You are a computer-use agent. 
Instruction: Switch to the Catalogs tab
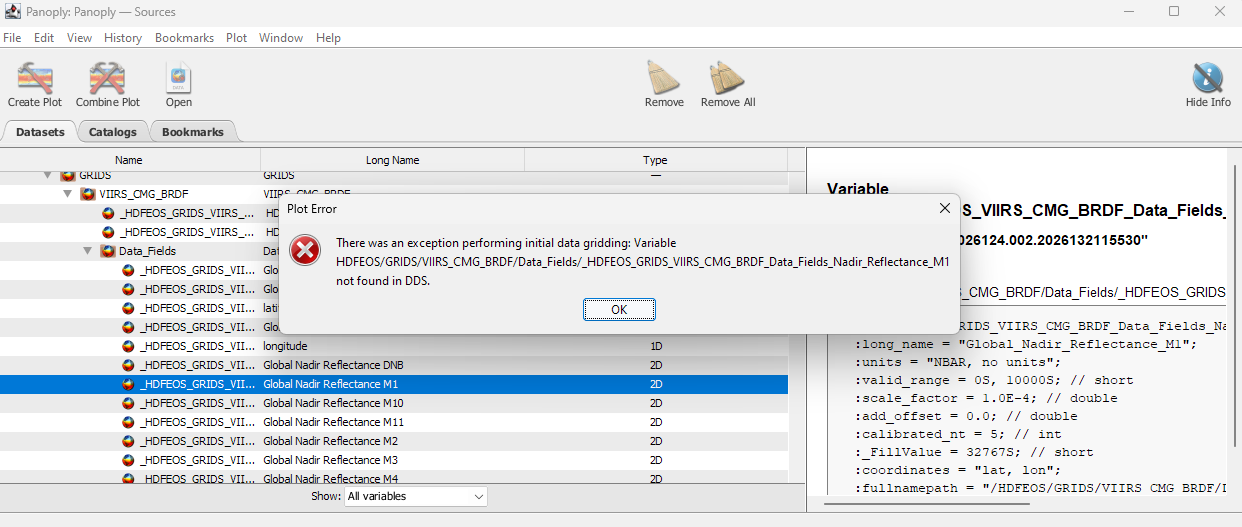pos(112,132)
